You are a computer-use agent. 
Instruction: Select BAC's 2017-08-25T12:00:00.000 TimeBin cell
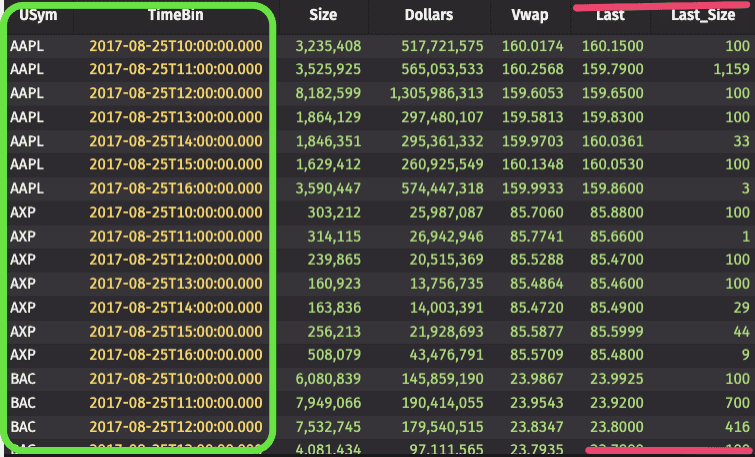tap(176, 425)
